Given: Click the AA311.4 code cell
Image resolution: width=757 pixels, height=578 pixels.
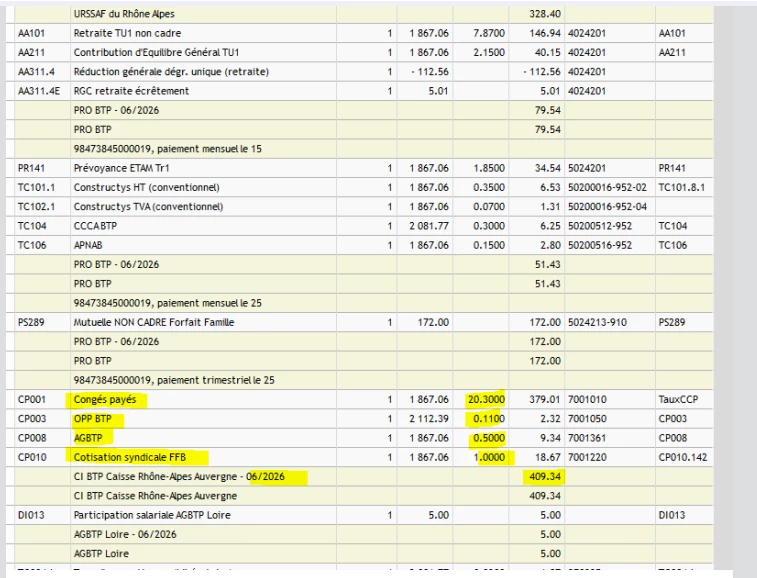Looking at the screenshot, I should tap(36, 72).
